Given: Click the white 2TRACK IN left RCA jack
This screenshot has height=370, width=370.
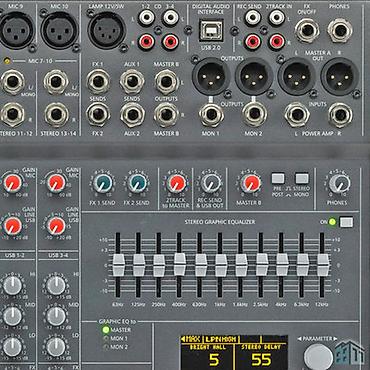Looking at the screenshot, I should pyautogui.click(x=277, y=18).
